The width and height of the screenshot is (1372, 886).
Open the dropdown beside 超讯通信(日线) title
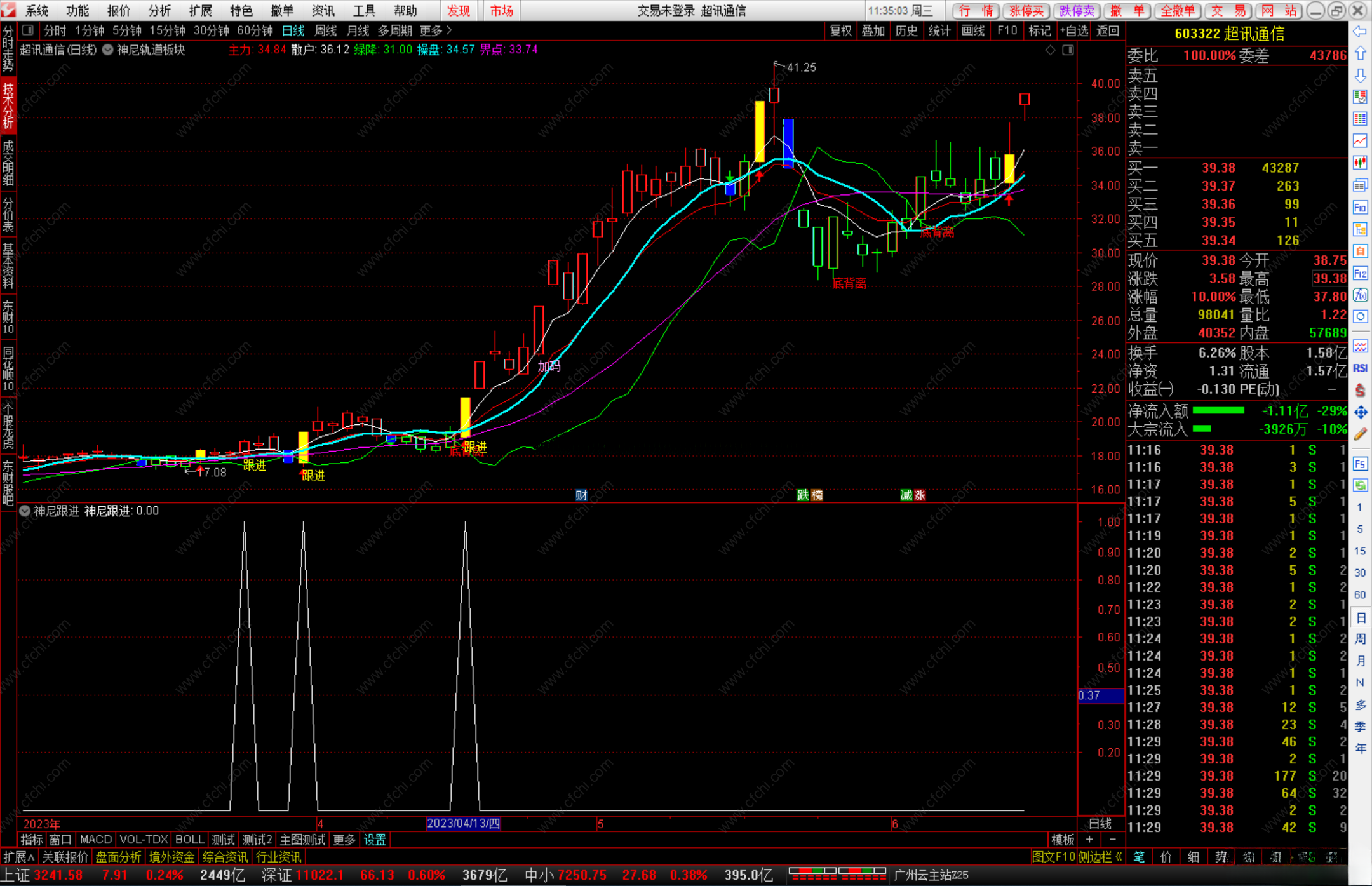coord(107,50)
